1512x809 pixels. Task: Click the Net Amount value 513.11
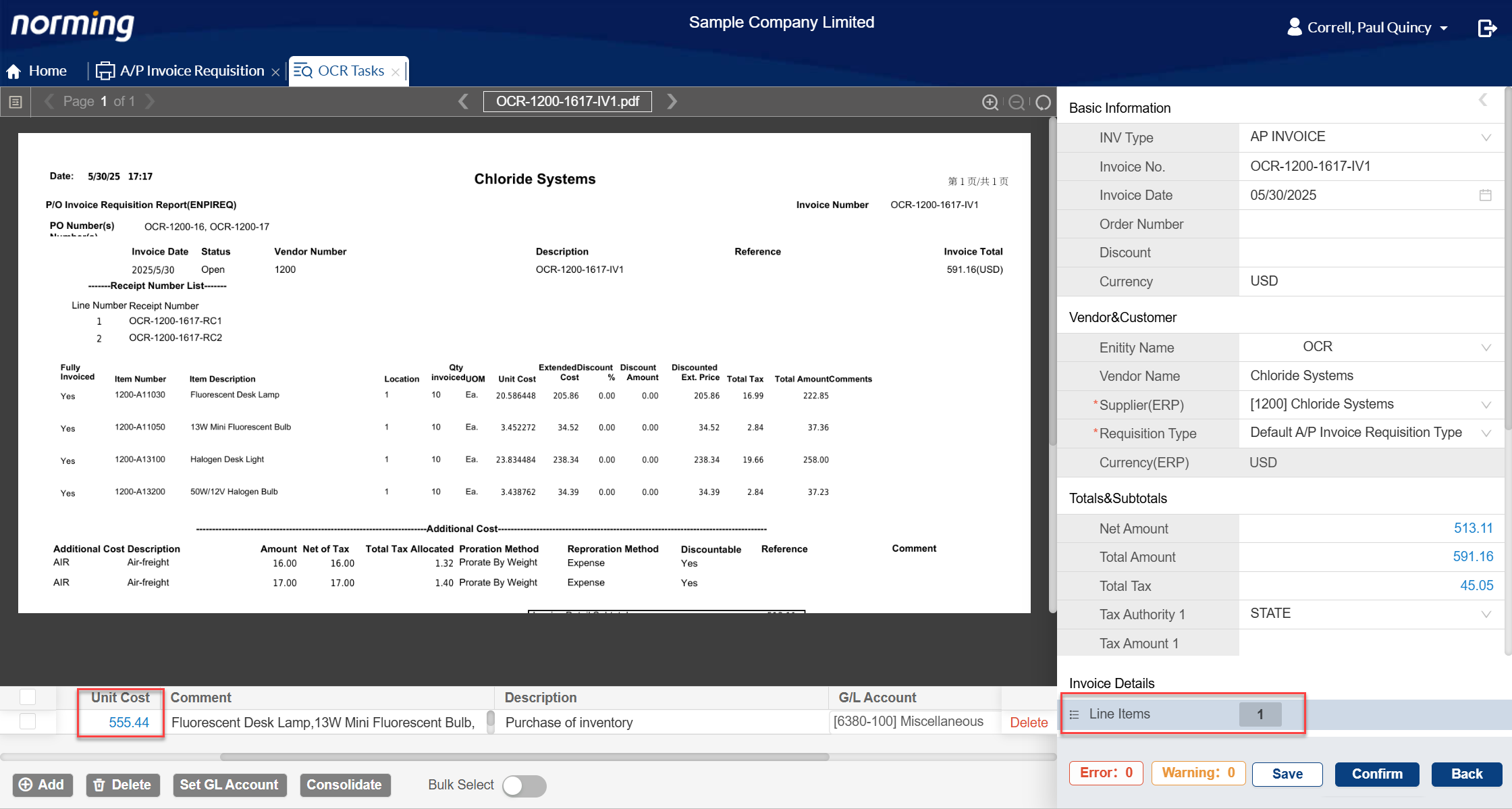click(x=1473, y=528)
